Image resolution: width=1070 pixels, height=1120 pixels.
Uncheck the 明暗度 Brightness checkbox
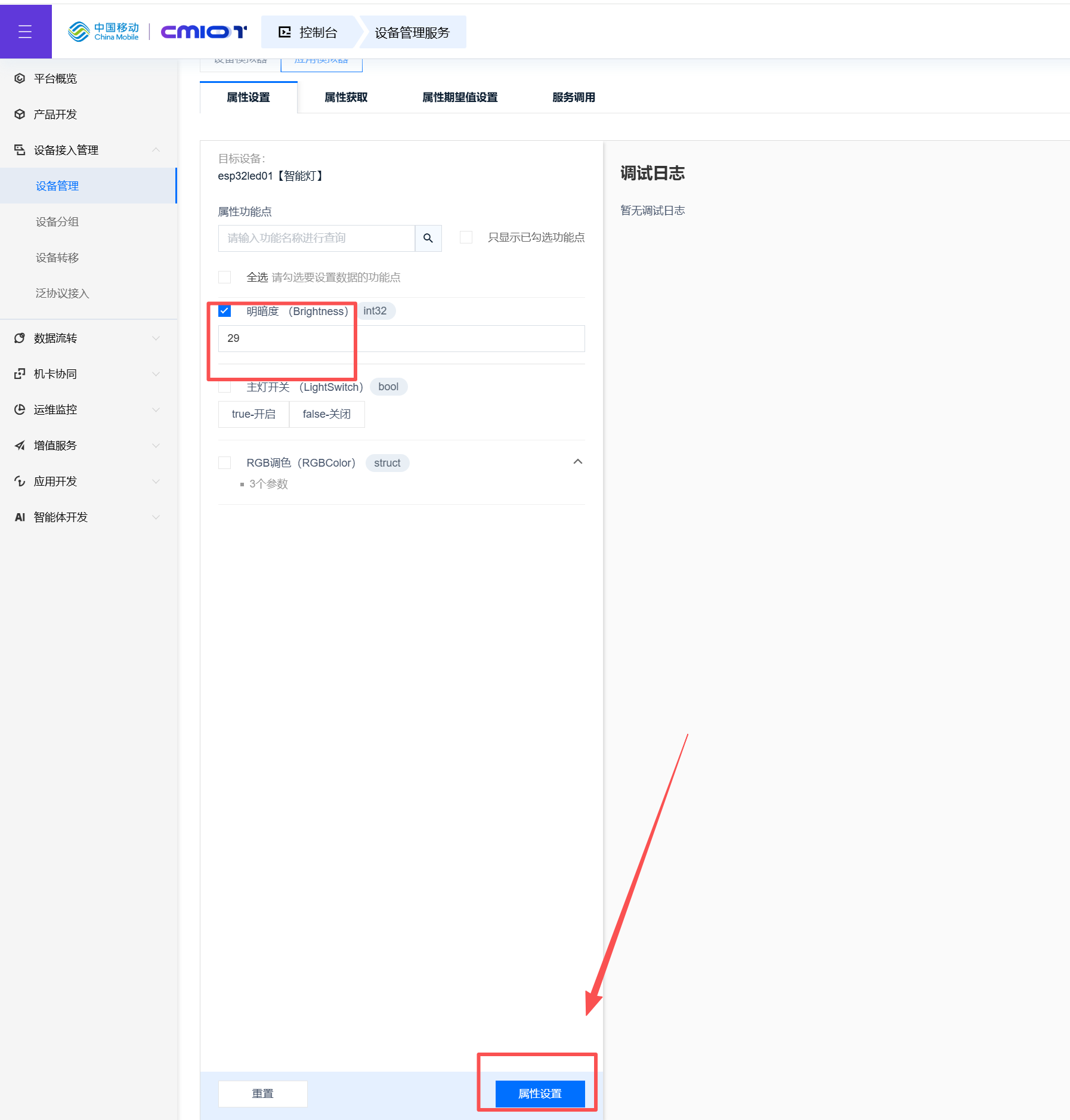click(225, 311)
